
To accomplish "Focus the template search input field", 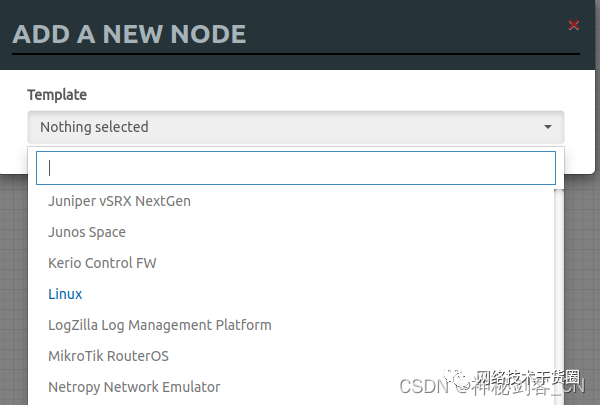I will (x=295, y=168).
